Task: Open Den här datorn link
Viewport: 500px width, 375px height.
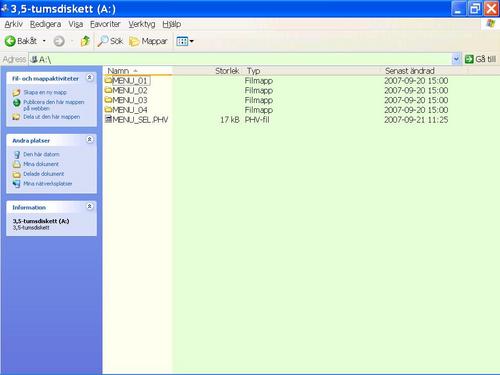Action: pos(41,154)
